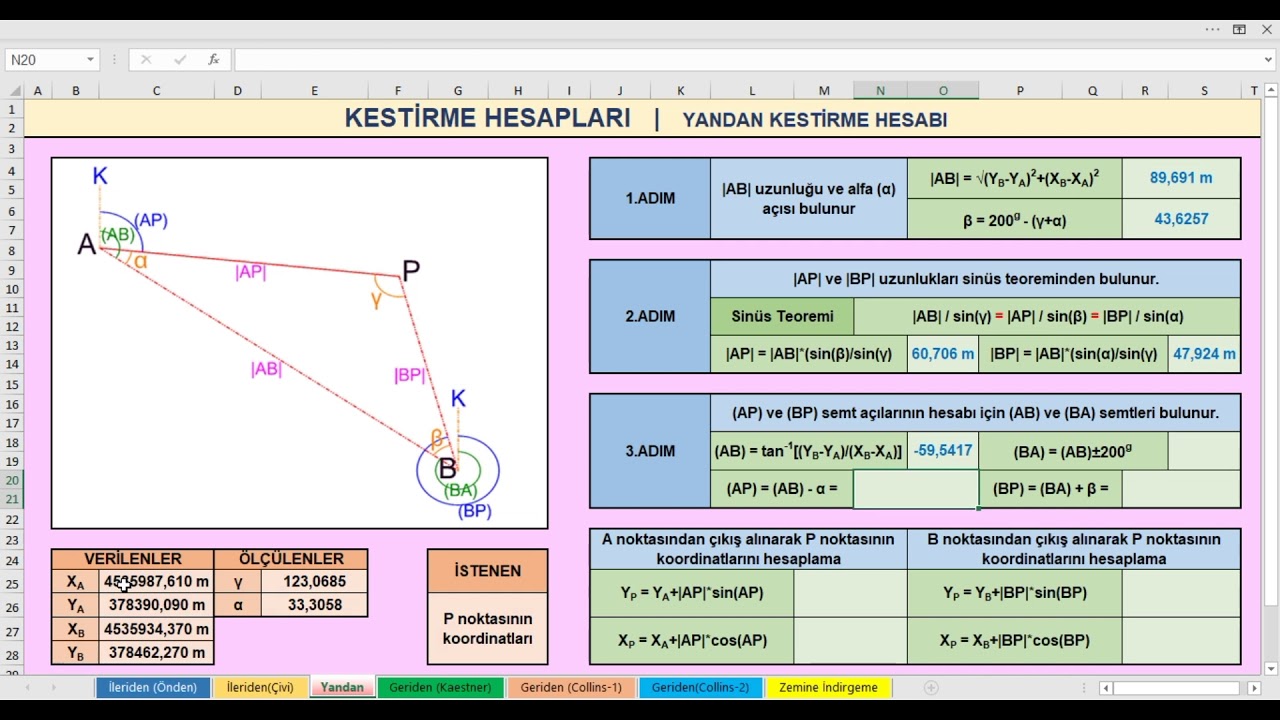The height and width of the screenshot is (720, 1280).
Task: Select the γ value cell 123,0685
Action: tap(314, 581)
